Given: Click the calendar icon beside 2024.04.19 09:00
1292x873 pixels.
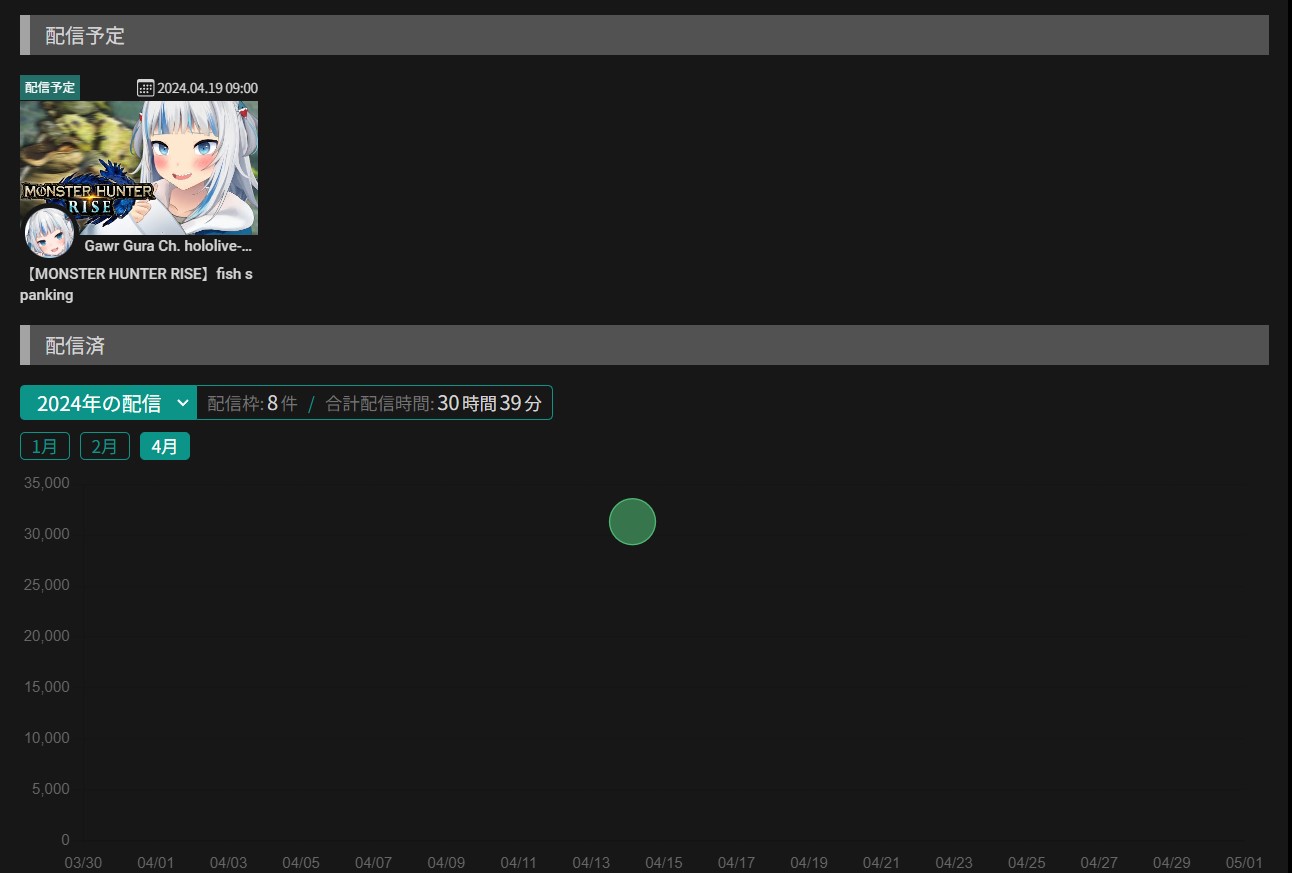Looking at the screenshot, I should [x=145, y=88].
